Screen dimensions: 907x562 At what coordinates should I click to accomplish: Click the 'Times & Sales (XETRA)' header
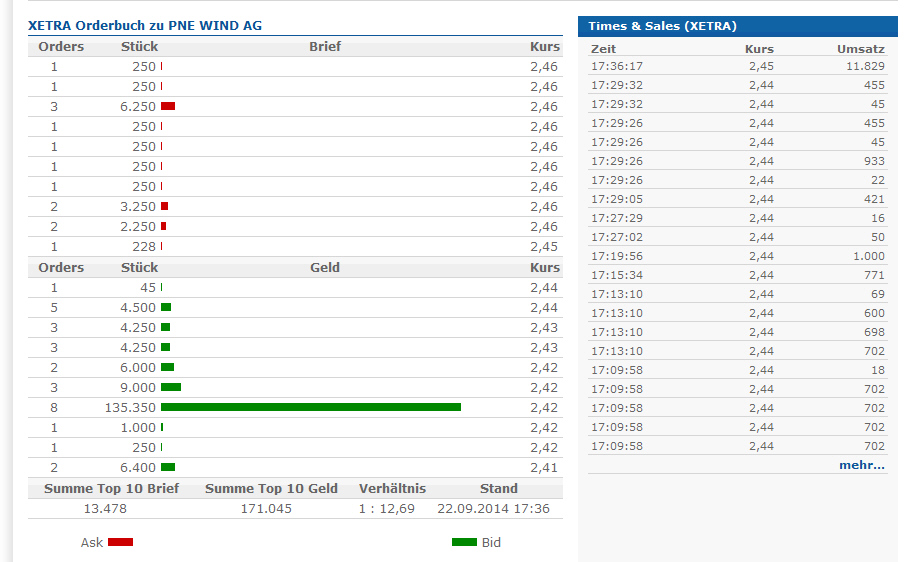tap(662, 26)
